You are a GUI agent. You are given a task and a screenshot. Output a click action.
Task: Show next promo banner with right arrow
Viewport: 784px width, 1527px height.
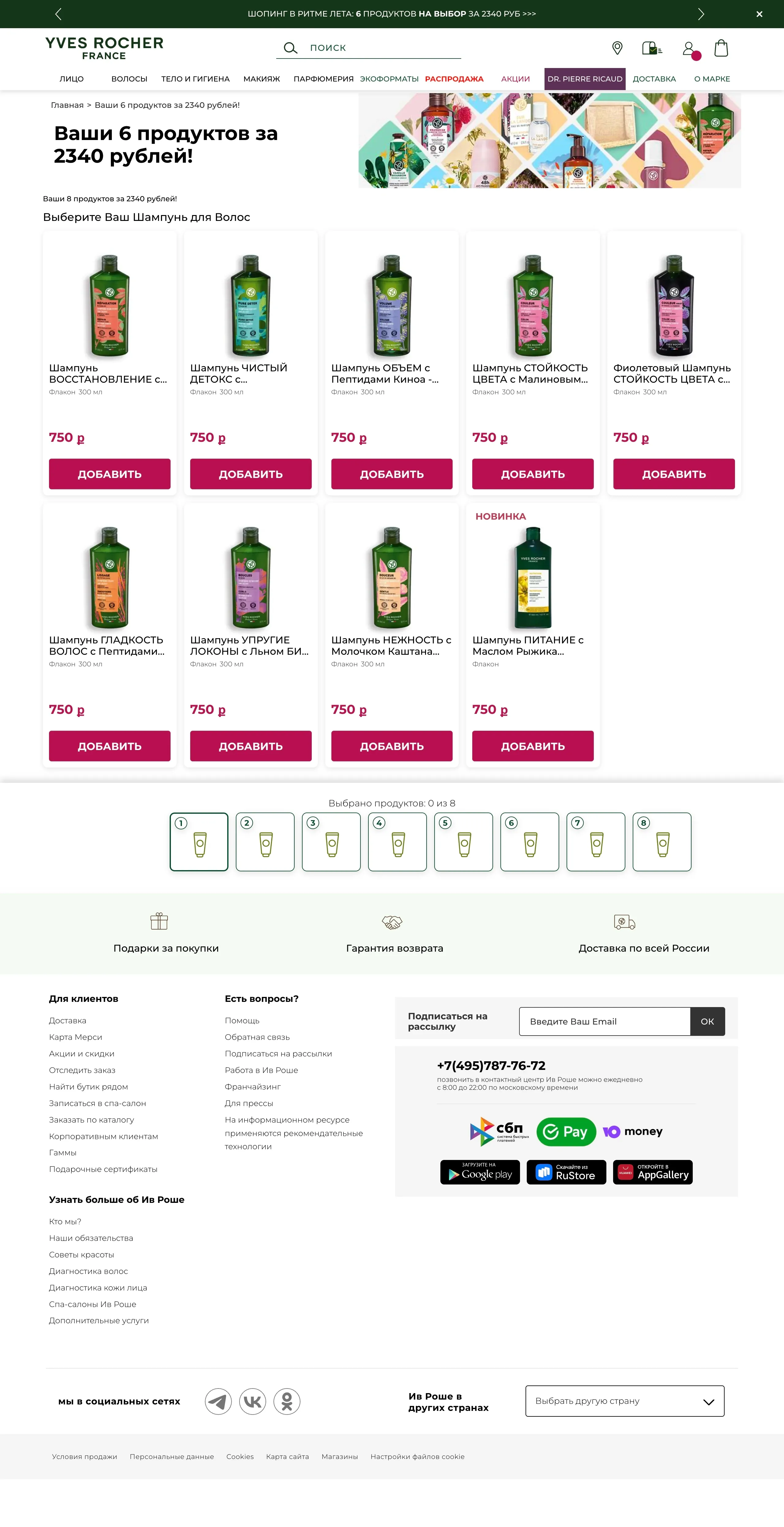[701, 13]
